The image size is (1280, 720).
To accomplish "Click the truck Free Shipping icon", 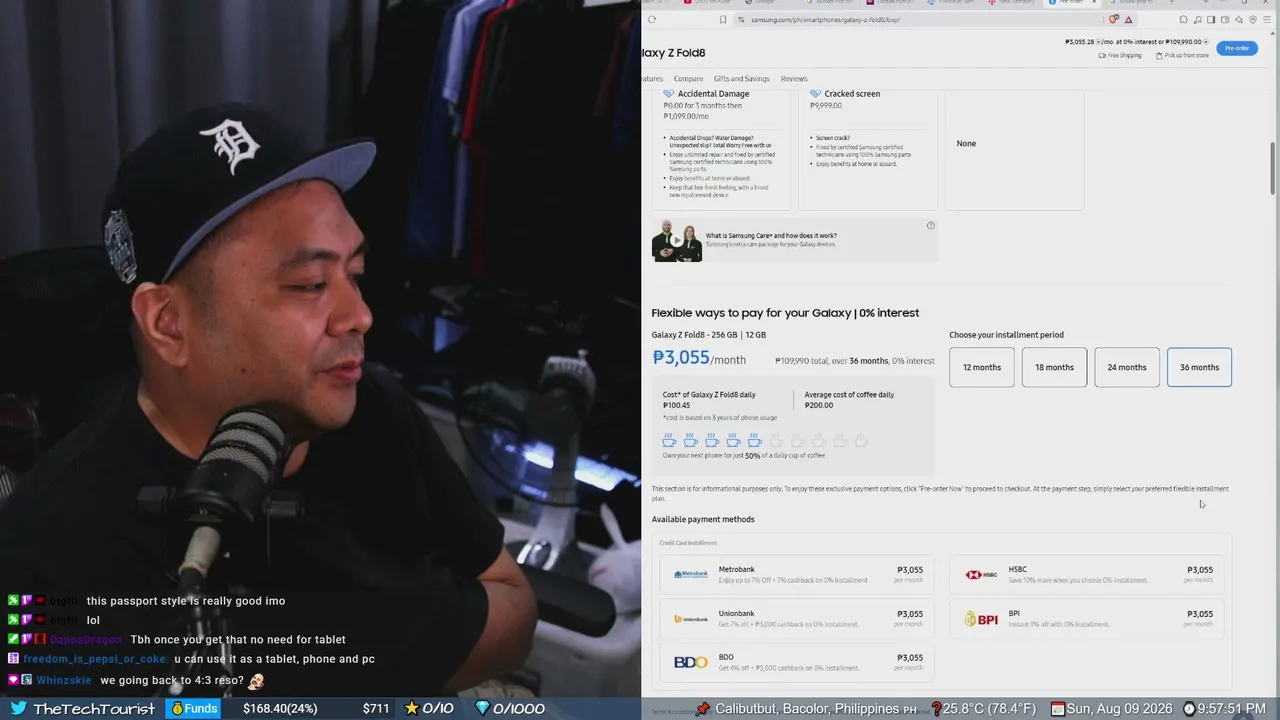I will [x=1102, y=55].
